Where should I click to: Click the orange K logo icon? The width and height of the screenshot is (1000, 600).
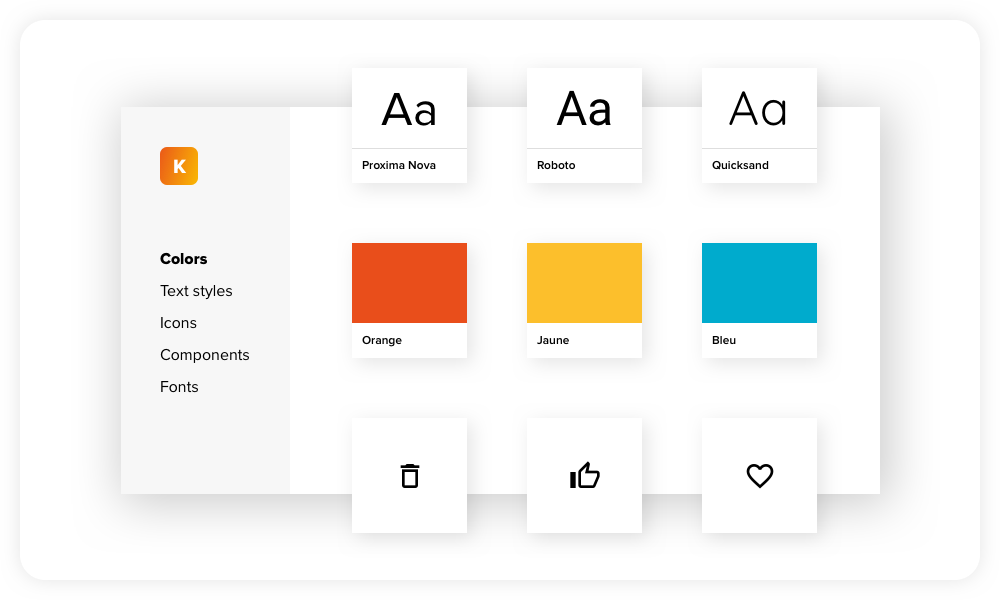click(x=178, y=166)
